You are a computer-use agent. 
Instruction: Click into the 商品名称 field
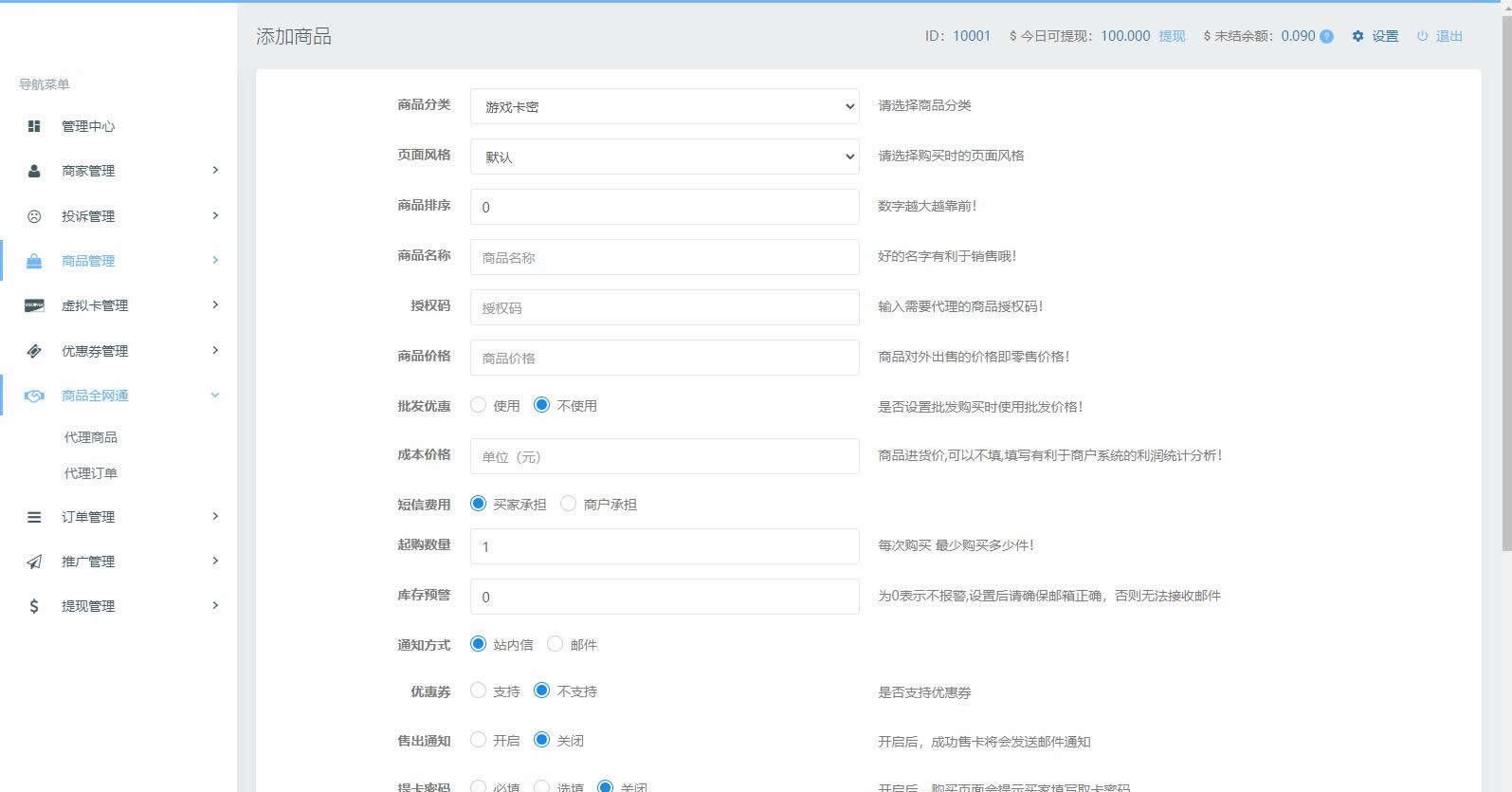coord(665,257)
